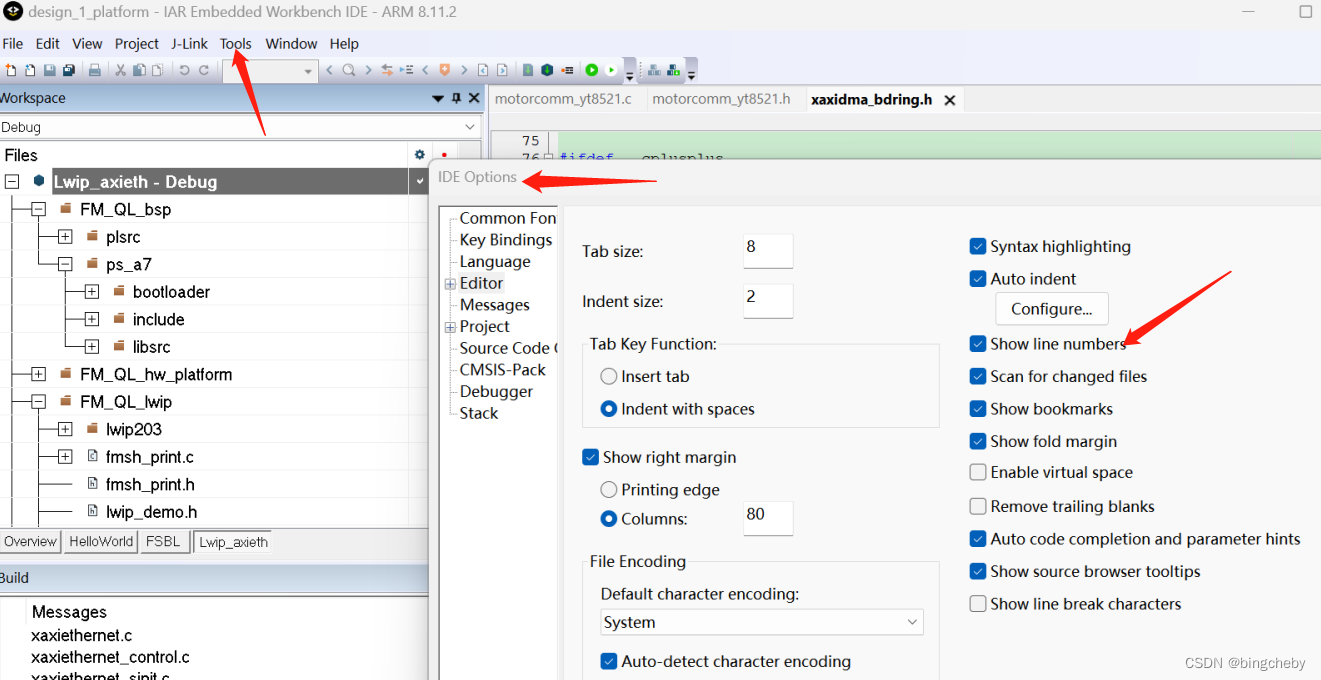Click the Debug without Downloading icon
1321x680 pixels.
[611, 70]
